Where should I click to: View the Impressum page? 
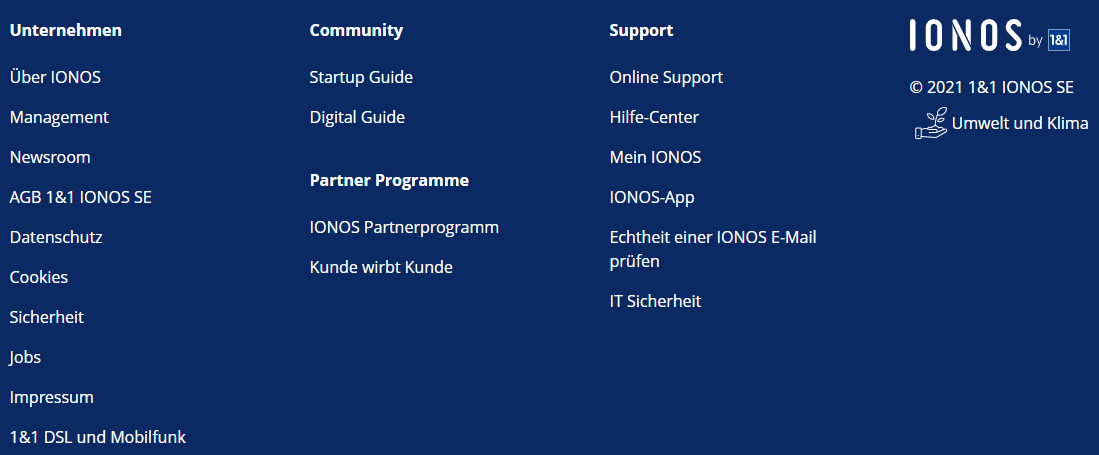pyautogui.click(x=52, y=398)
